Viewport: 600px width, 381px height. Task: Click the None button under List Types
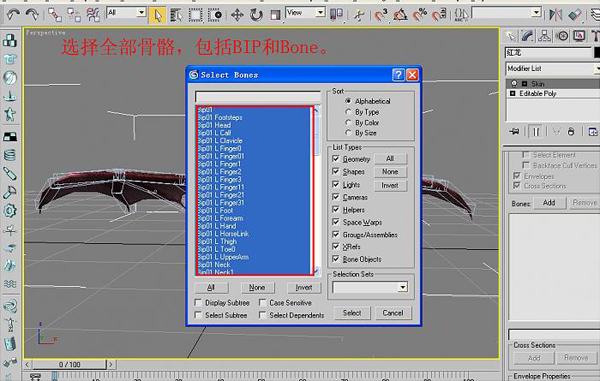click(390, 172)
